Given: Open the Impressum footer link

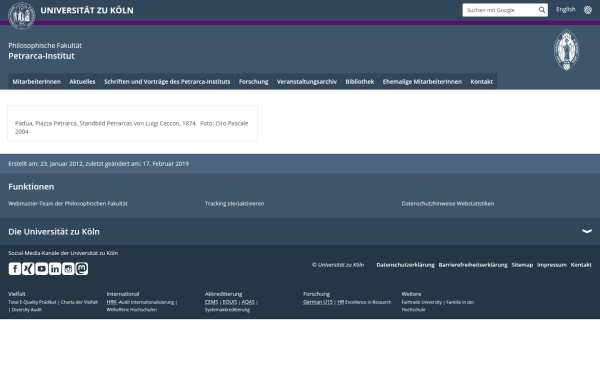Looking at the screenshot, I should [551, 265].
